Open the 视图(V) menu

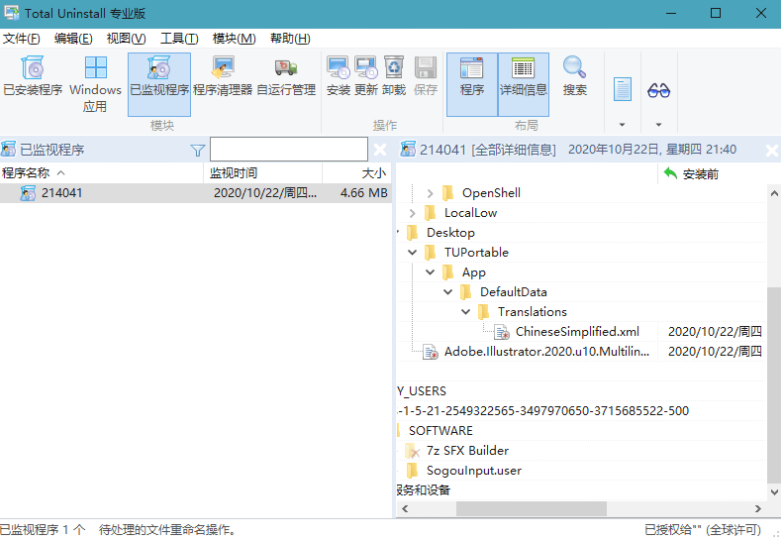[126, 38]
